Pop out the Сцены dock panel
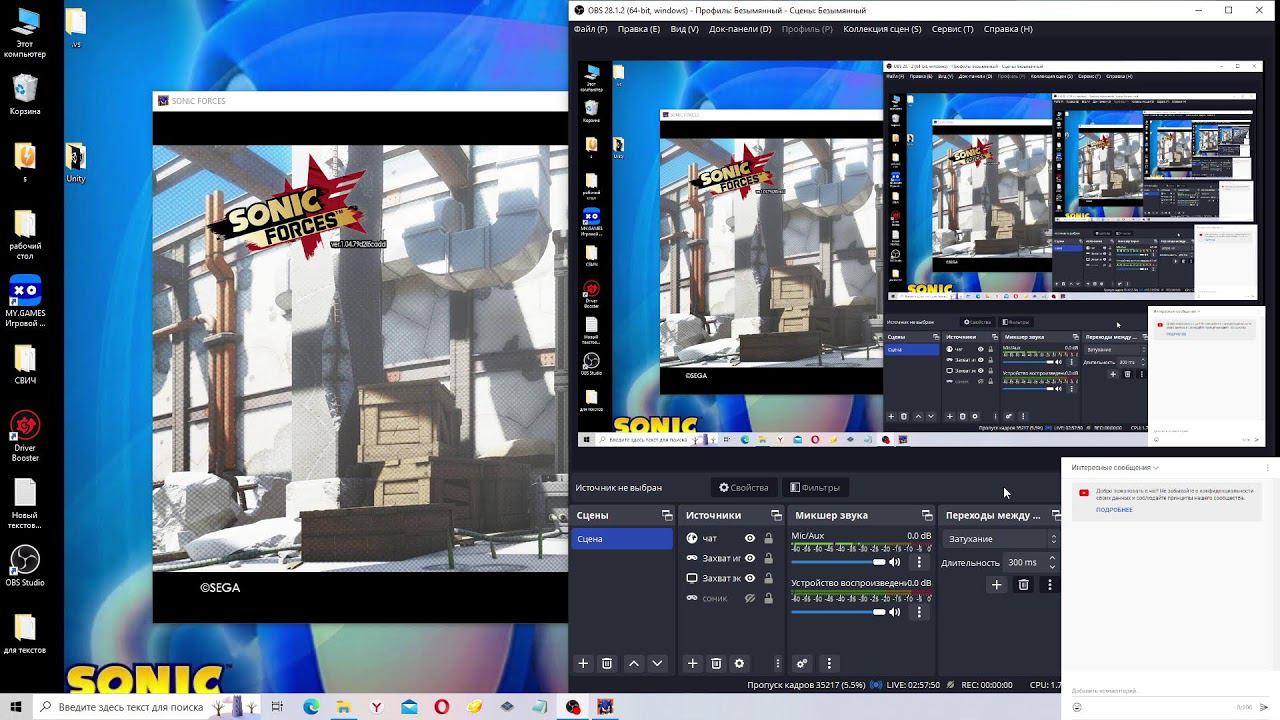The image size is (1280, 720). pos(667,515)
